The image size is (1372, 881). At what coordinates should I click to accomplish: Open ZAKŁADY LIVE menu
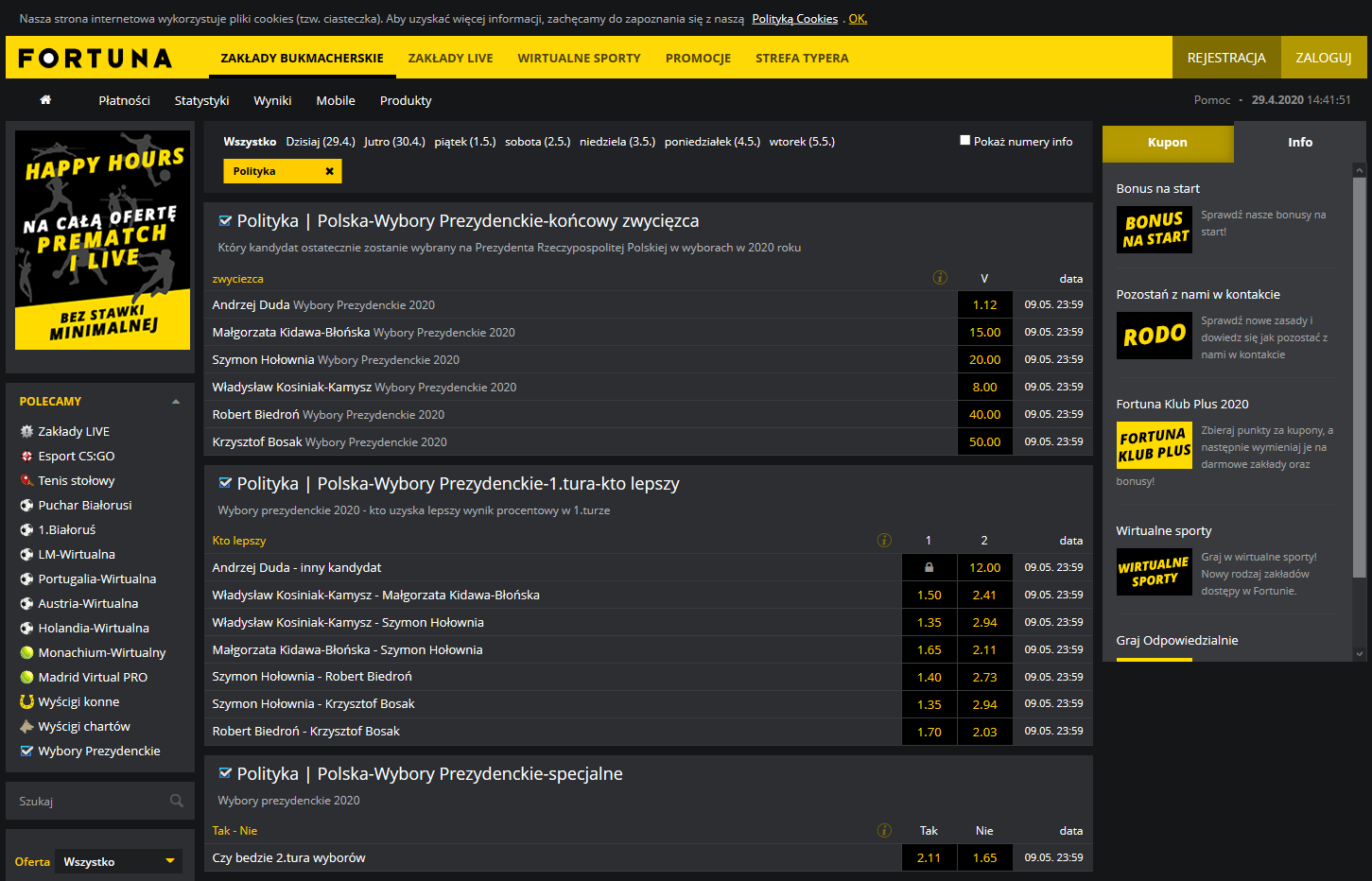click(x=450, y=58)
